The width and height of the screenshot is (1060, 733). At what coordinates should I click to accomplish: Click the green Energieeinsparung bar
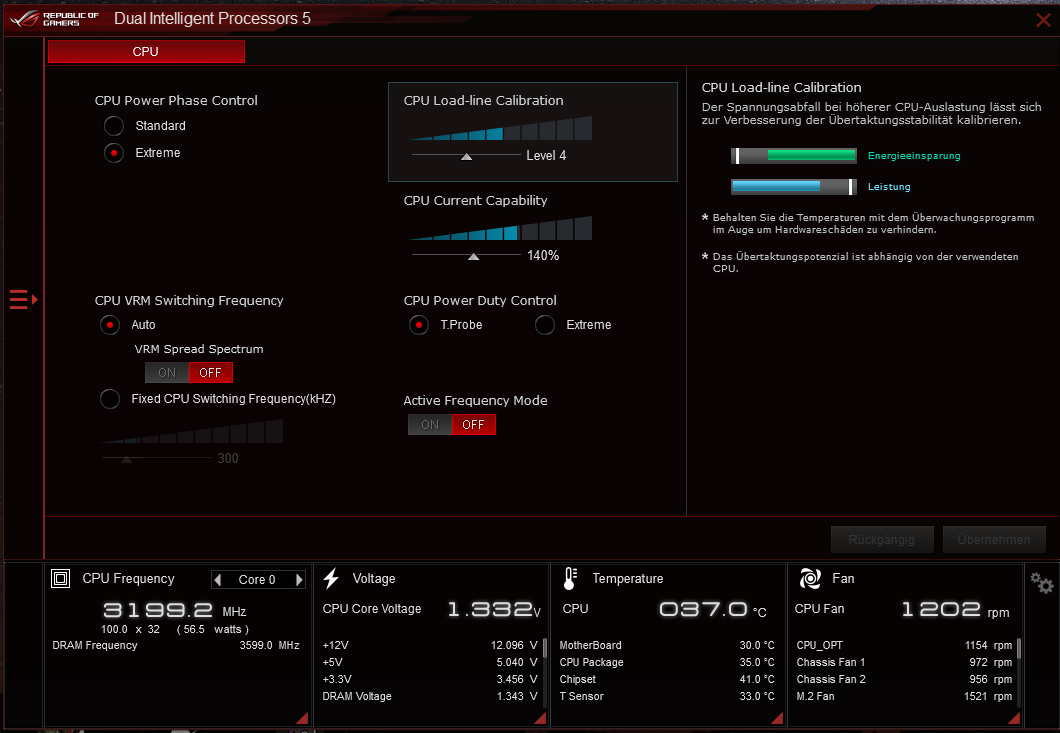click(794, 156)
